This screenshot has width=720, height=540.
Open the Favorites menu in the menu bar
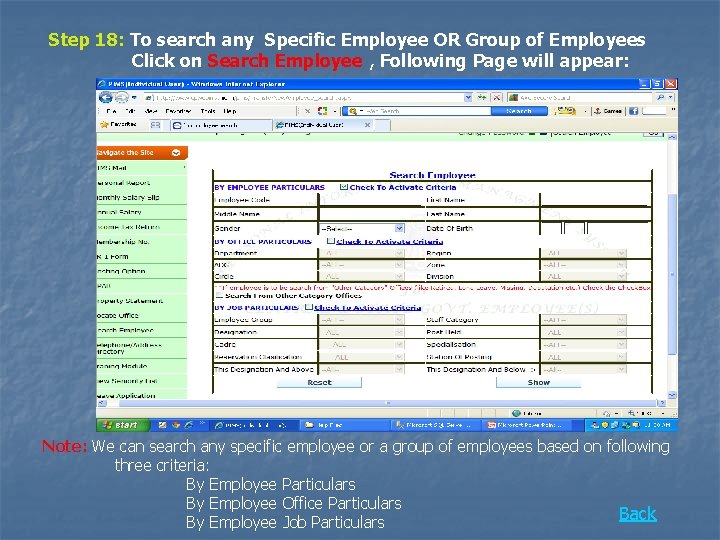click(x=178, y=111)
